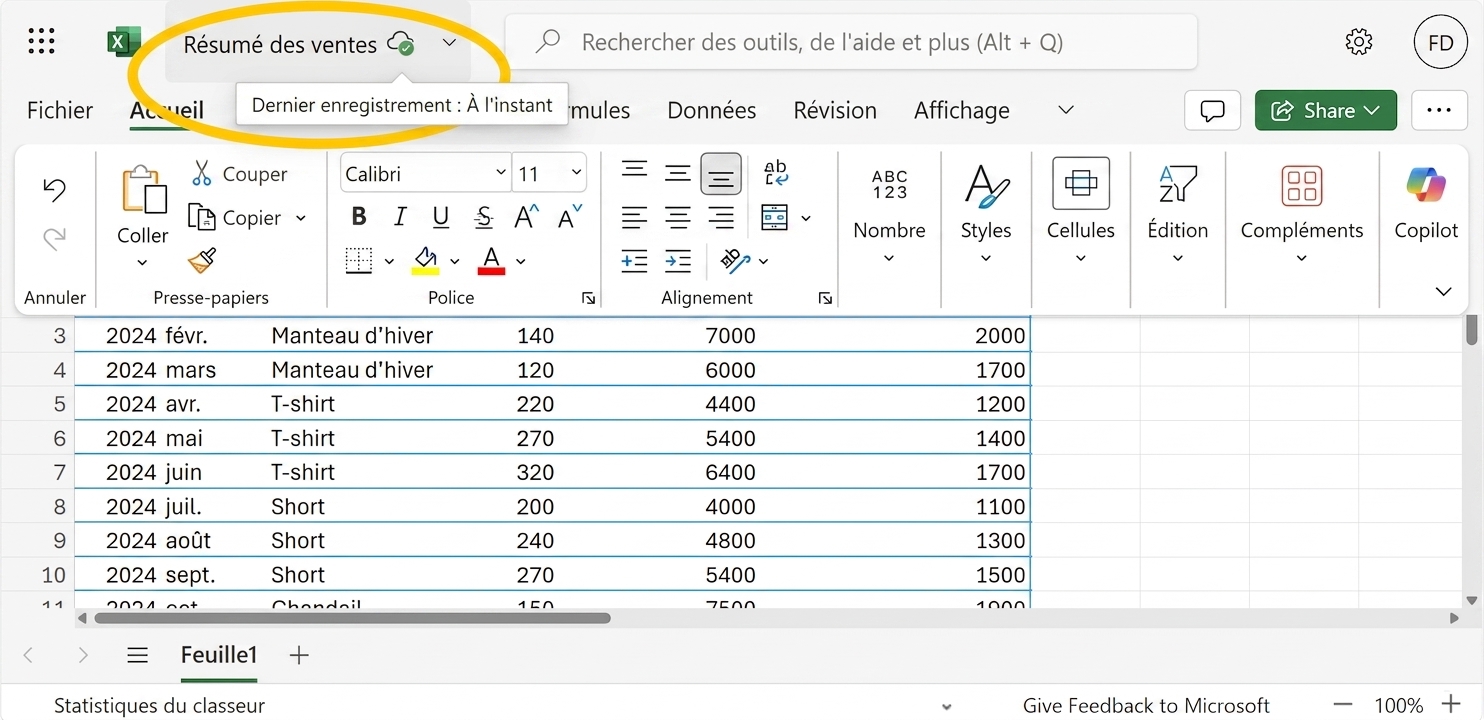Screen dimensions: 1484x720
Task: Click the merge cells icon
Action: click(775, 217)
